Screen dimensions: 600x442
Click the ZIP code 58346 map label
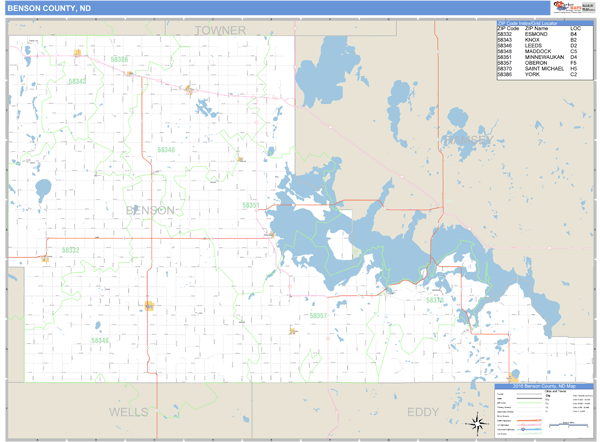pos(166,150)
